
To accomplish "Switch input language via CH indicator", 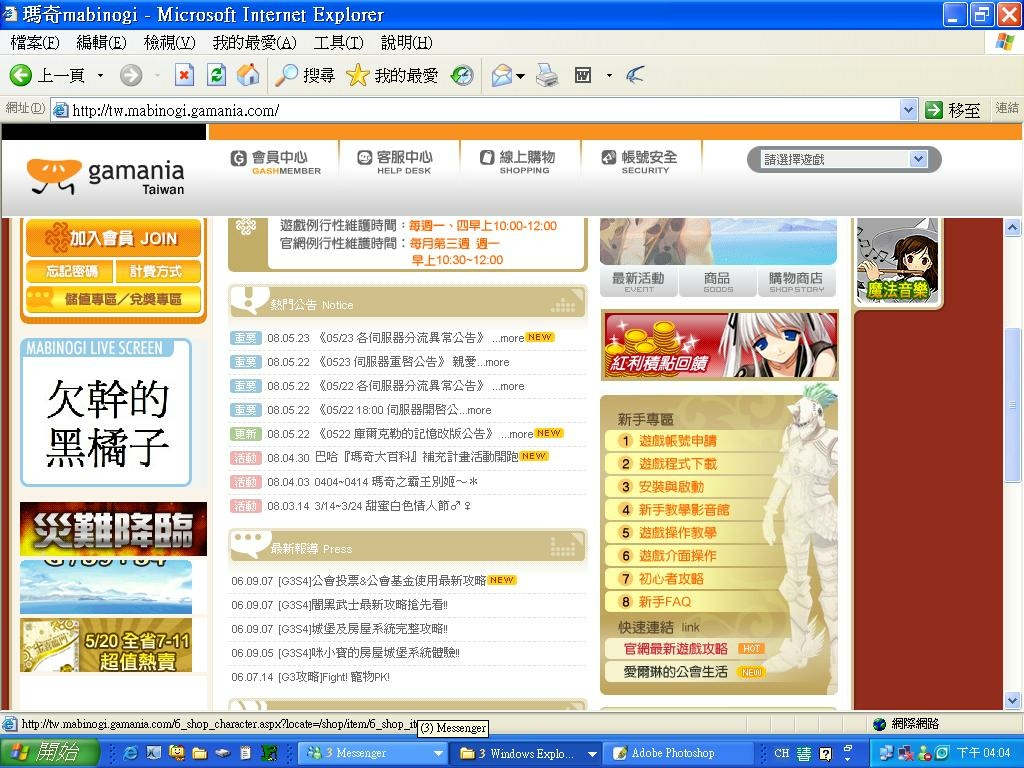I will 782,753.
